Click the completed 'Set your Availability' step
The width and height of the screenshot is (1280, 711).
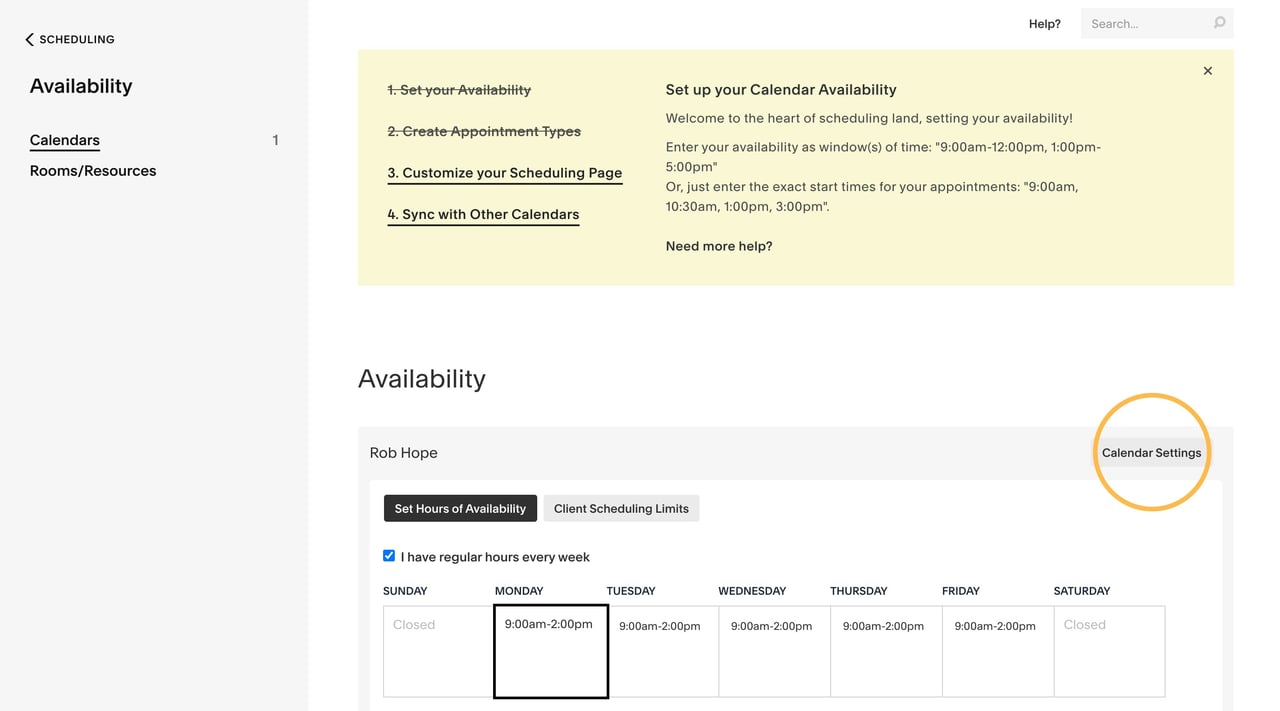[x=459, y=89]
